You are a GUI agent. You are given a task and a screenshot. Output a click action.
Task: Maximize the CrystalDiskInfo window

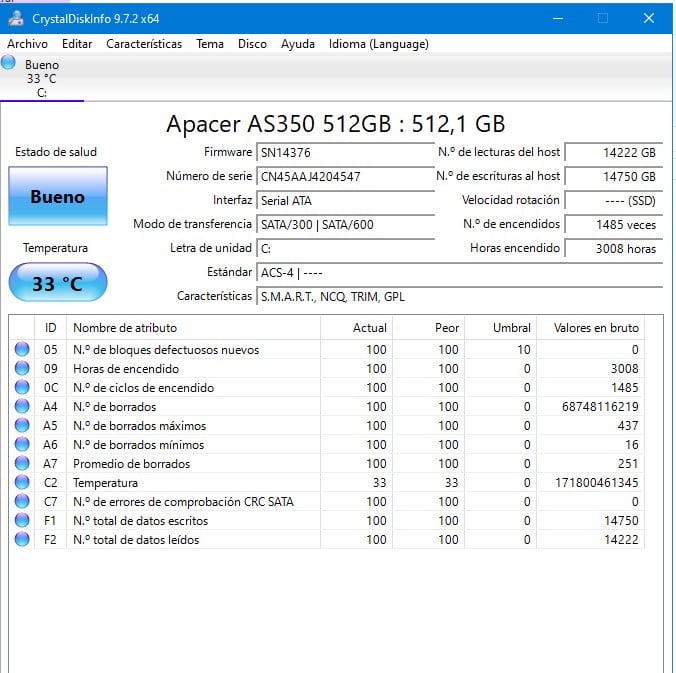[x=603, y=19]
